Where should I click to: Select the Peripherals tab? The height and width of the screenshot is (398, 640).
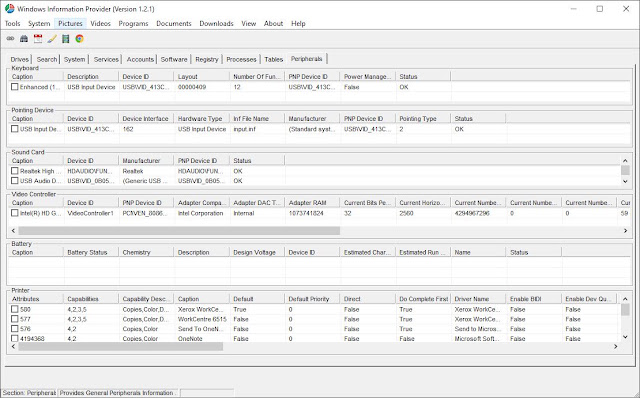pos(307,59)
